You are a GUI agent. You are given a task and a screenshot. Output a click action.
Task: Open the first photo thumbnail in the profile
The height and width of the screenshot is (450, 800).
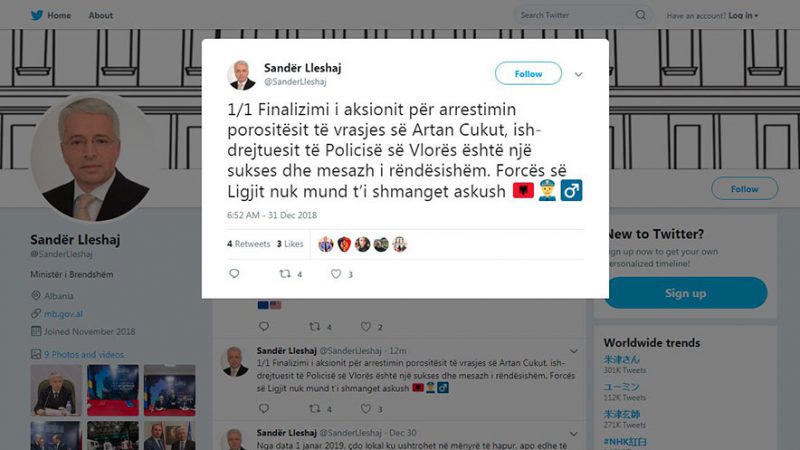[x=56, y=390]
